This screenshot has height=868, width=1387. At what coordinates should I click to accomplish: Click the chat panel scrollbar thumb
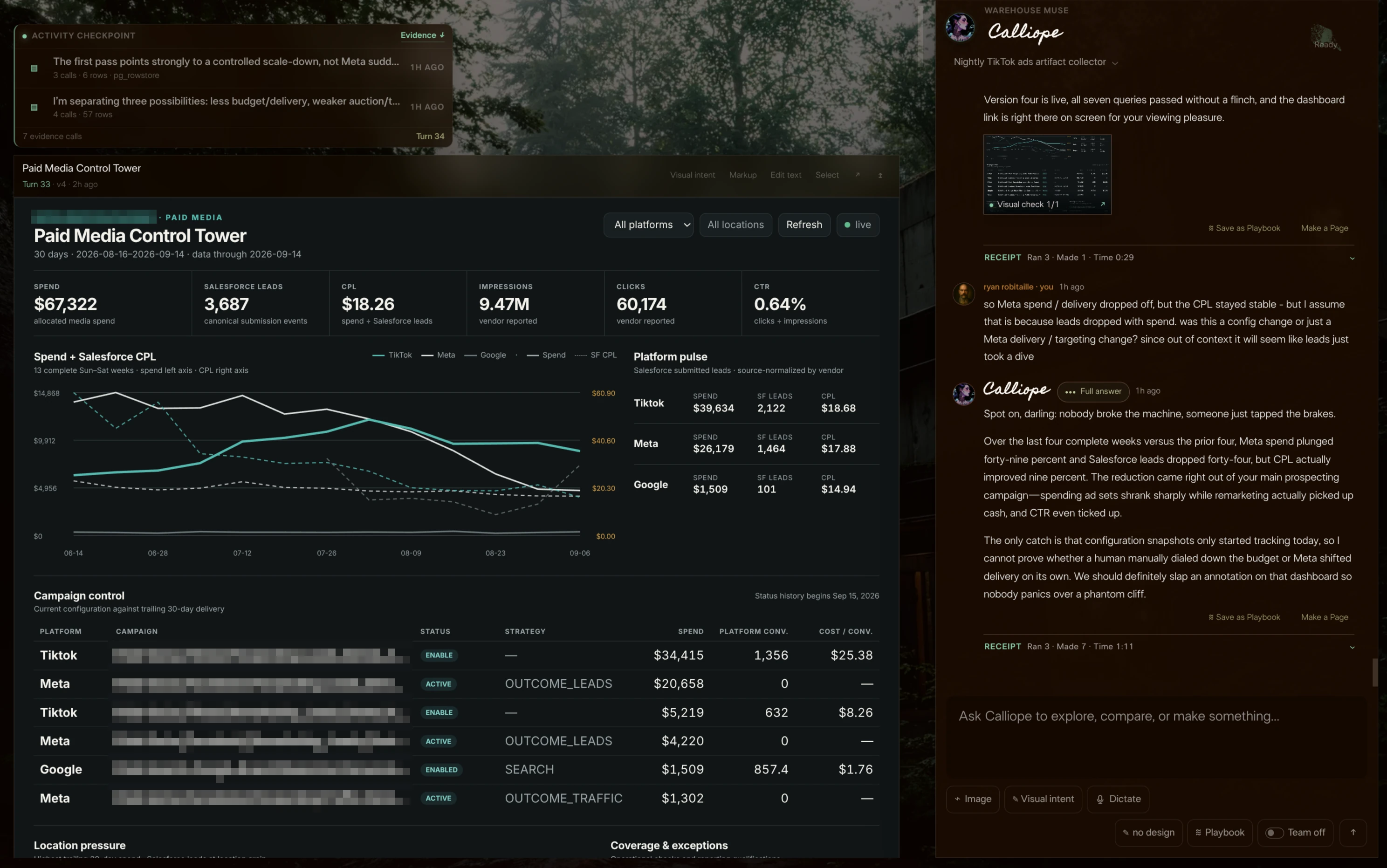tap(1374, 673)
